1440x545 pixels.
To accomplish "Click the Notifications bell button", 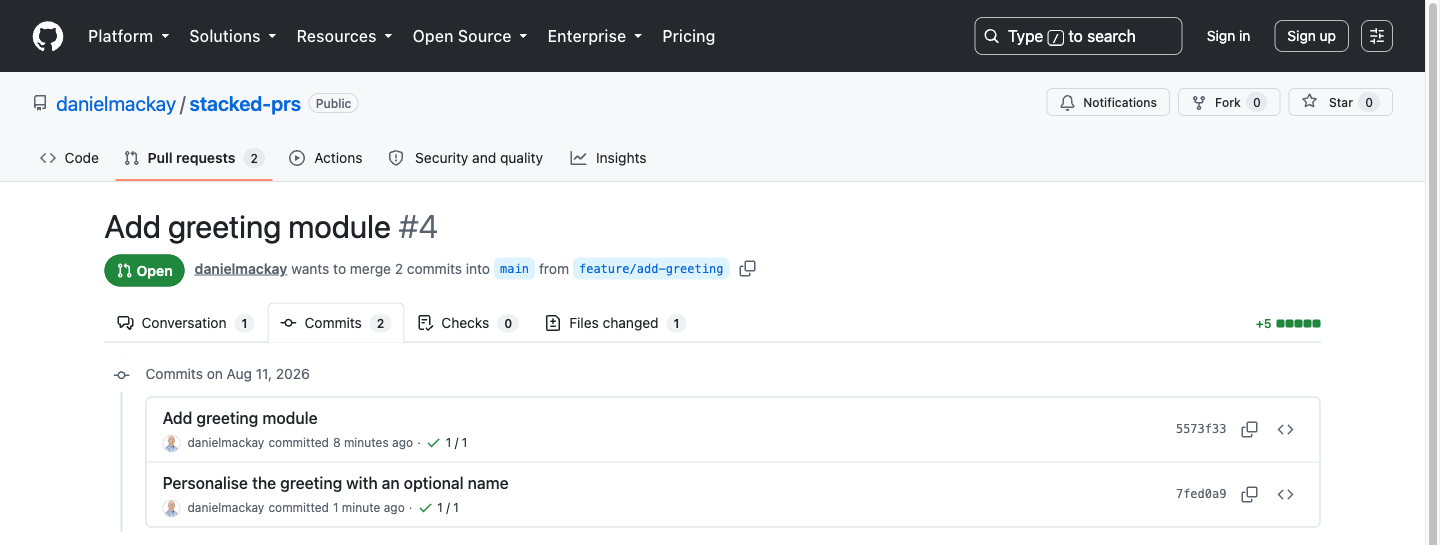I will 1108,102.
